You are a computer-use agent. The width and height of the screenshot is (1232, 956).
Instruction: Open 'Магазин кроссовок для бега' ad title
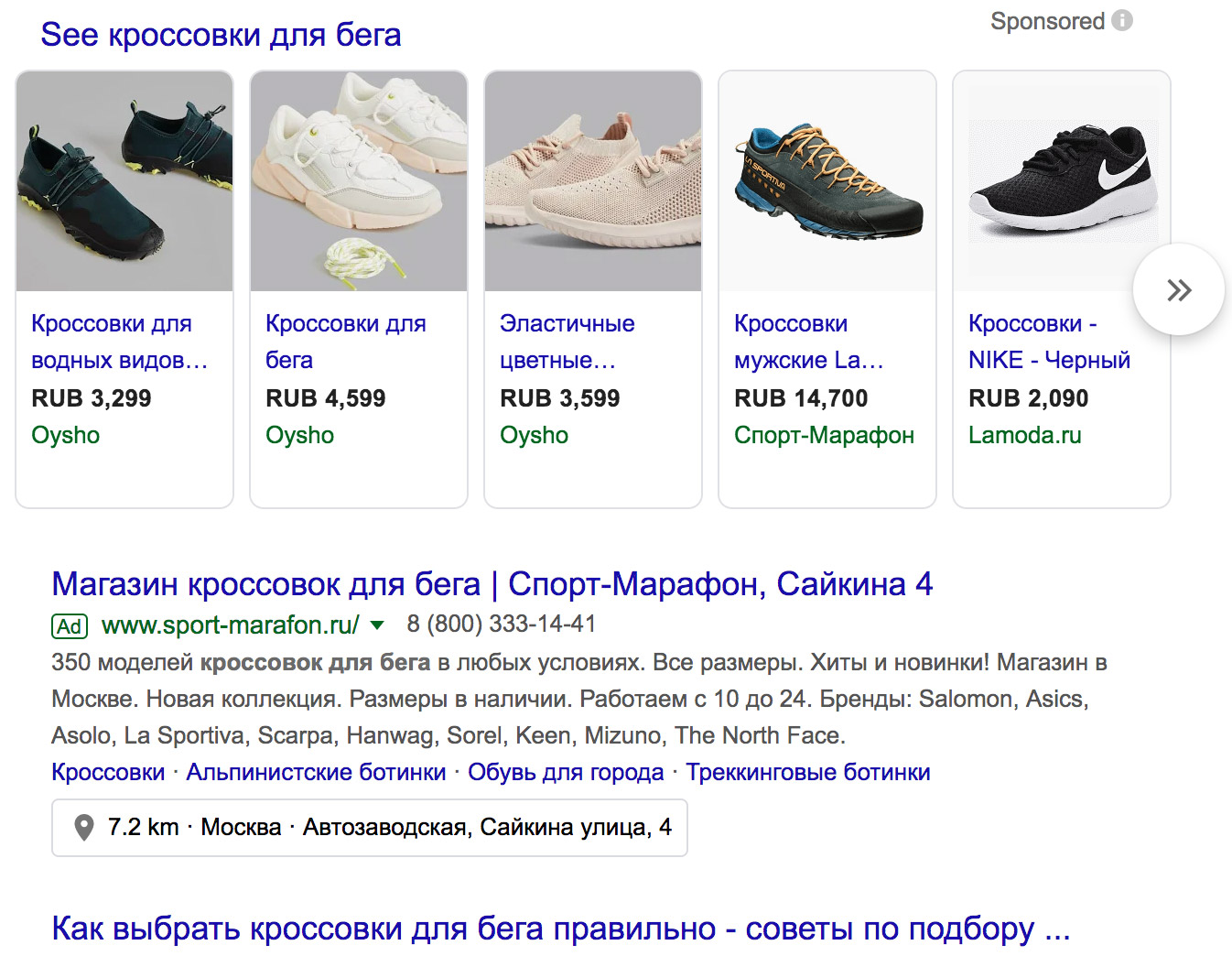pos(492,583)
